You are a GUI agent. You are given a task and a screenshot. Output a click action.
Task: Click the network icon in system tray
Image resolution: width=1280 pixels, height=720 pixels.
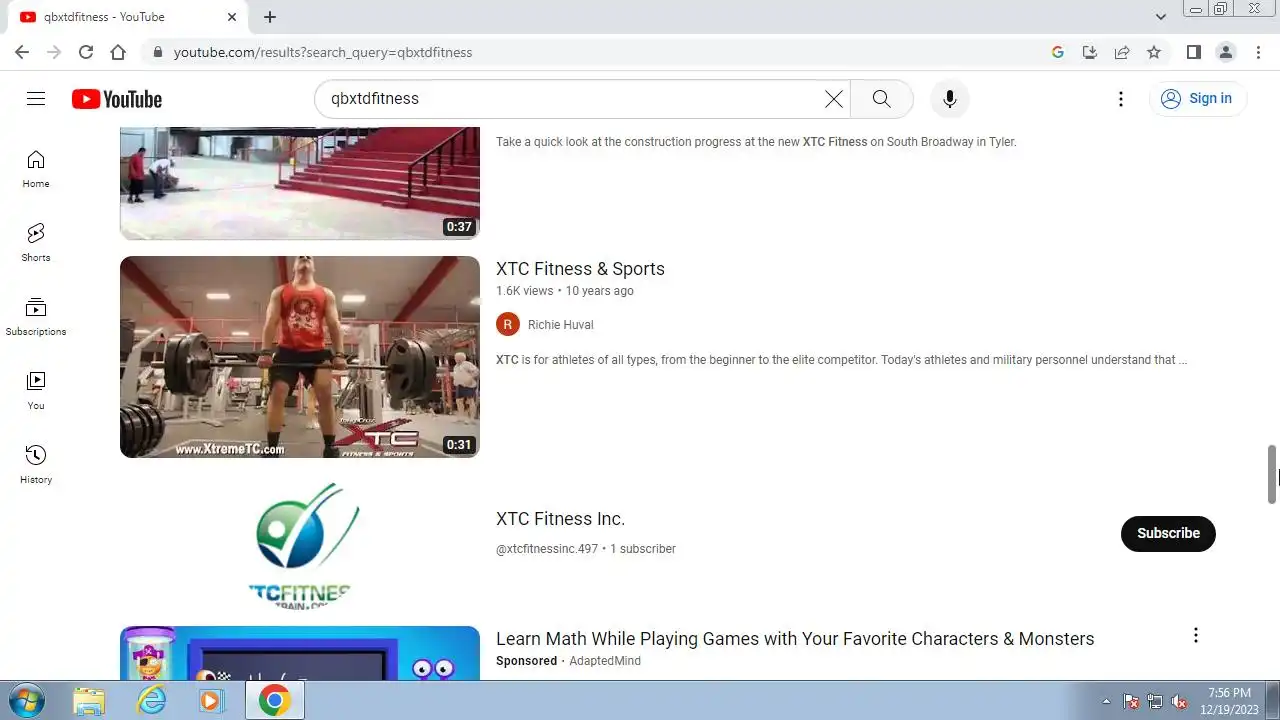[x=1155, y=701]
